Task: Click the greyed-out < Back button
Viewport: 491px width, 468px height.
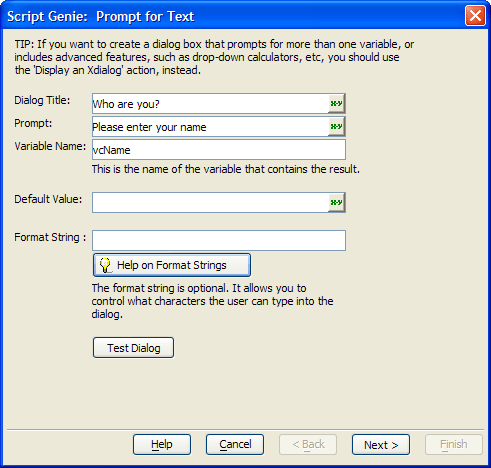Action: click(308, 444)
